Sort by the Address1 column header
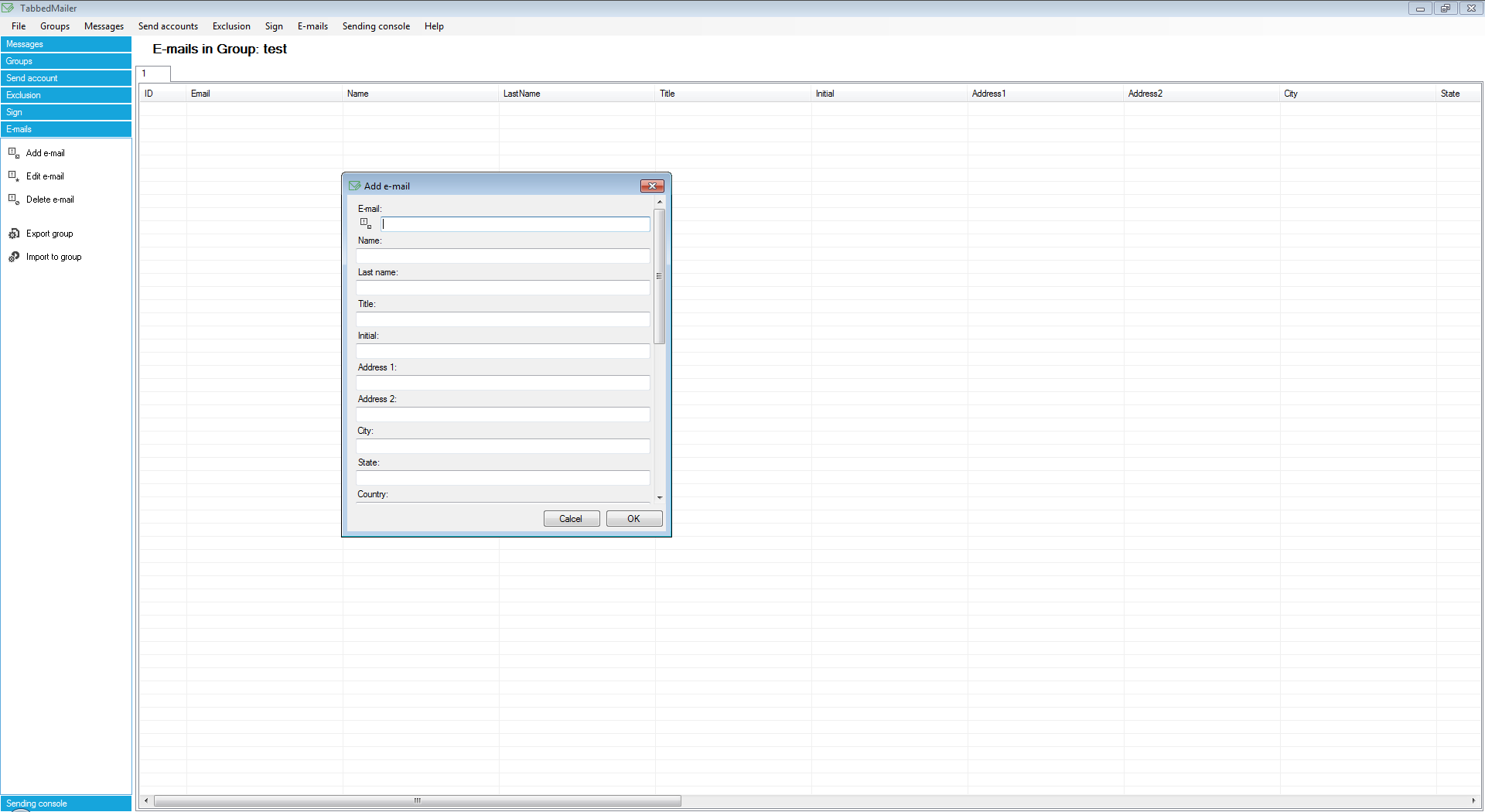Viewport: 1485px width, 812px height. tap(1046, 94)
